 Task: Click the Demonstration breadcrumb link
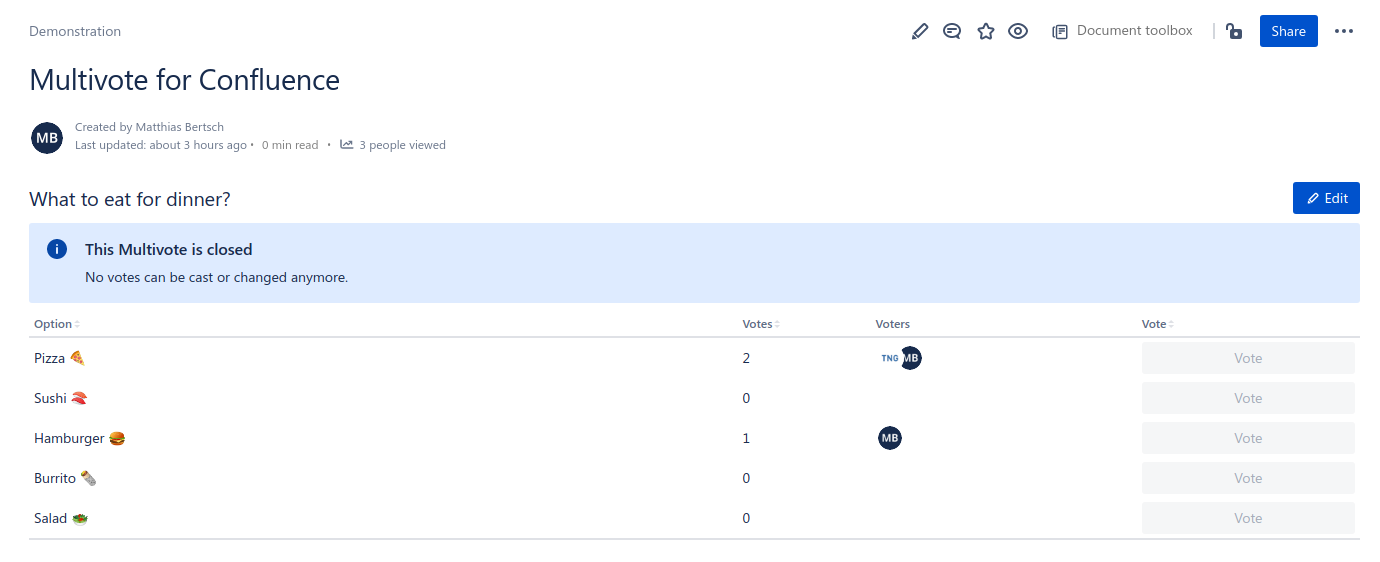click(x=75, y=32)
